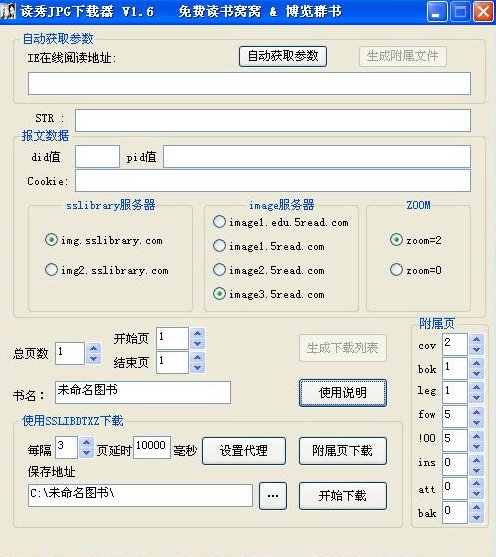Increase att value up arrow
The height and width of the screenshot is (557, 496).
[x=476, y=484]
